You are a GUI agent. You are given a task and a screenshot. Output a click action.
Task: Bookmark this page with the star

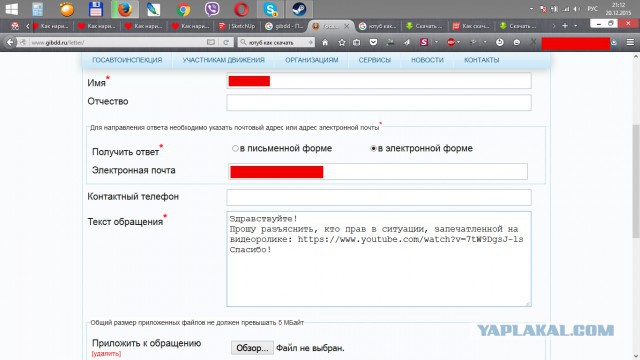(x=342, y=42)
